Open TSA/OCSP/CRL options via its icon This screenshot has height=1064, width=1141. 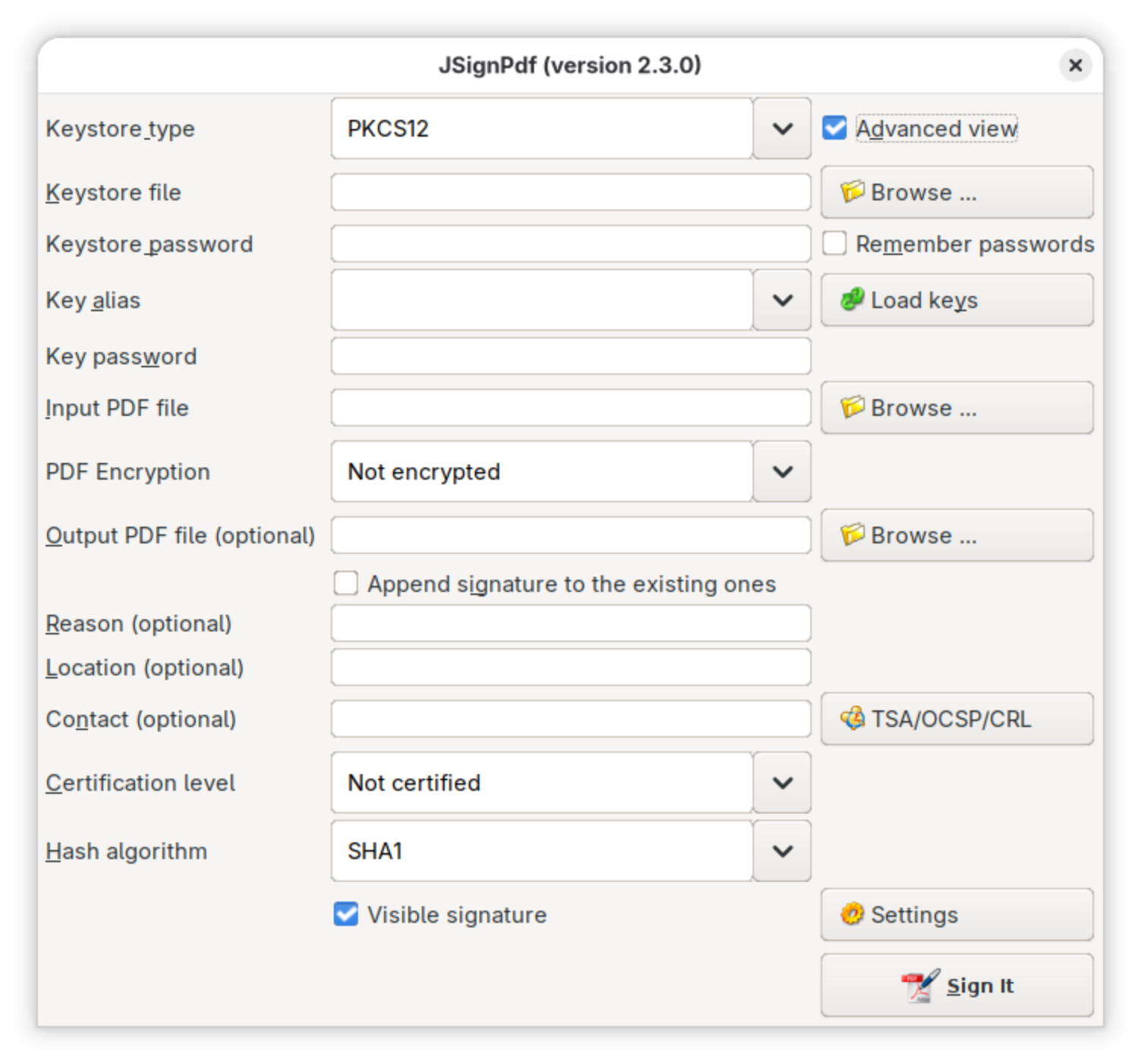click(x=852, y=718)
